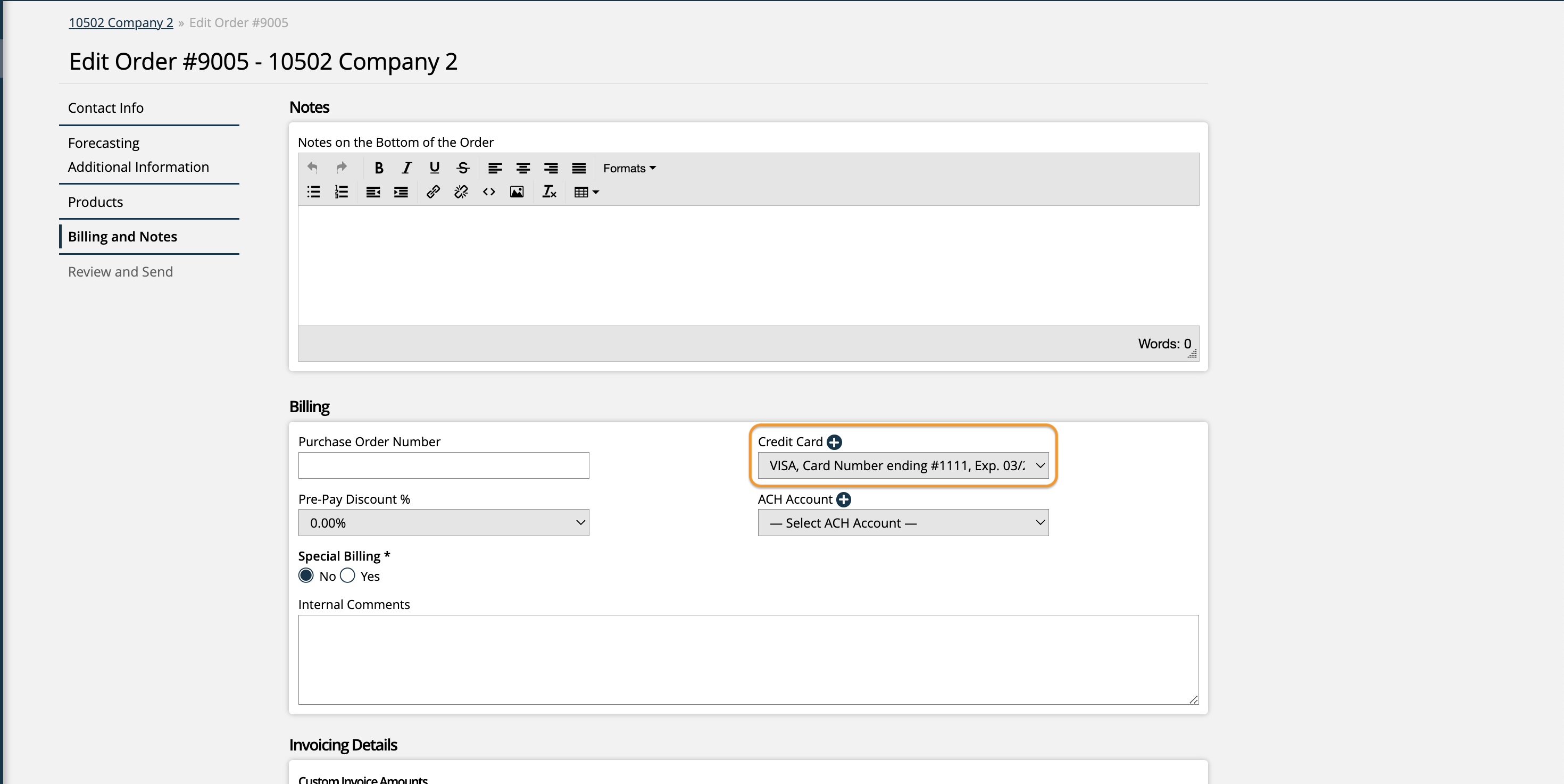Click the undo arrow in the editor

[312, 168]
